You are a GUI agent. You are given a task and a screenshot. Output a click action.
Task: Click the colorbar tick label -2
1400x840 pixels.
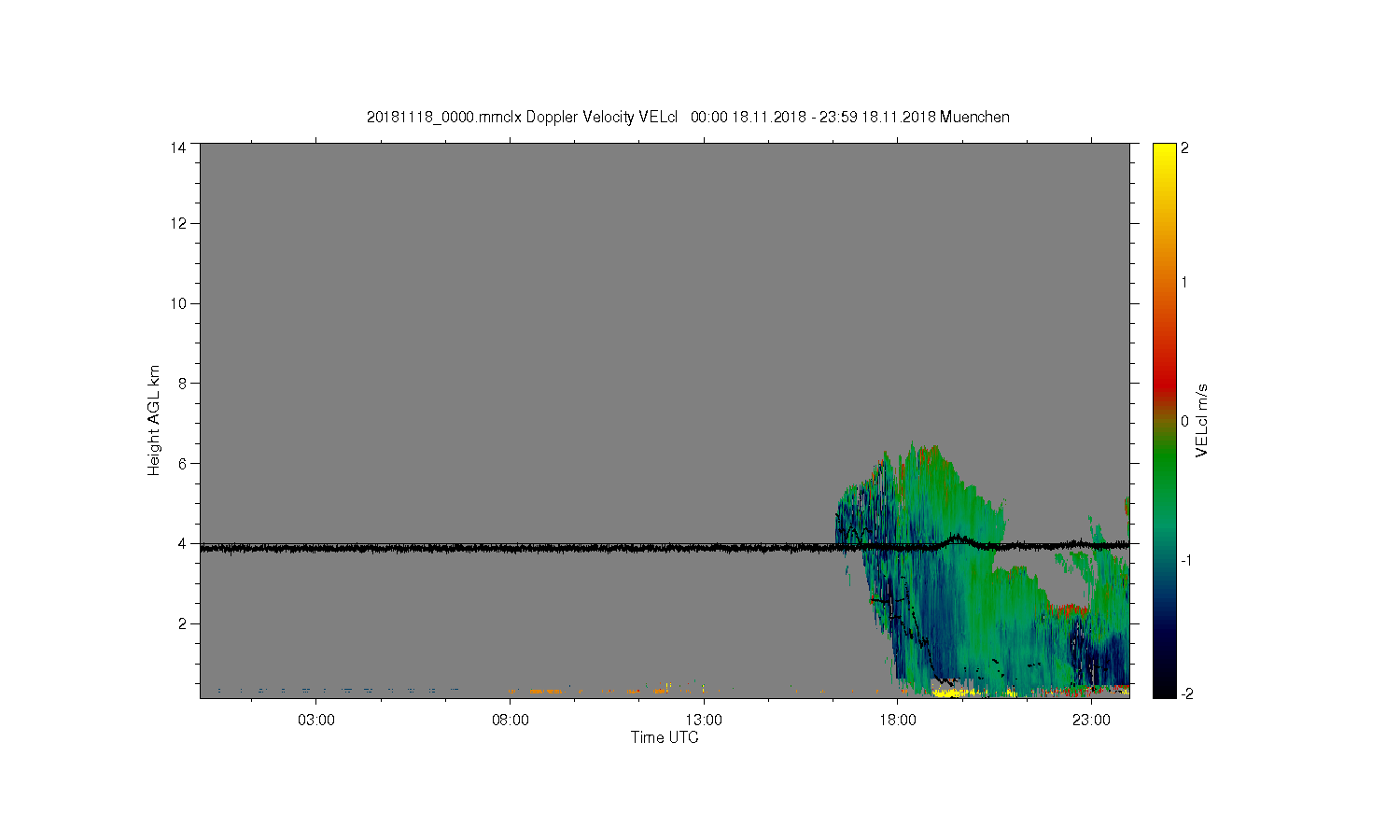pyautogui.click(x=1186, y=693)
